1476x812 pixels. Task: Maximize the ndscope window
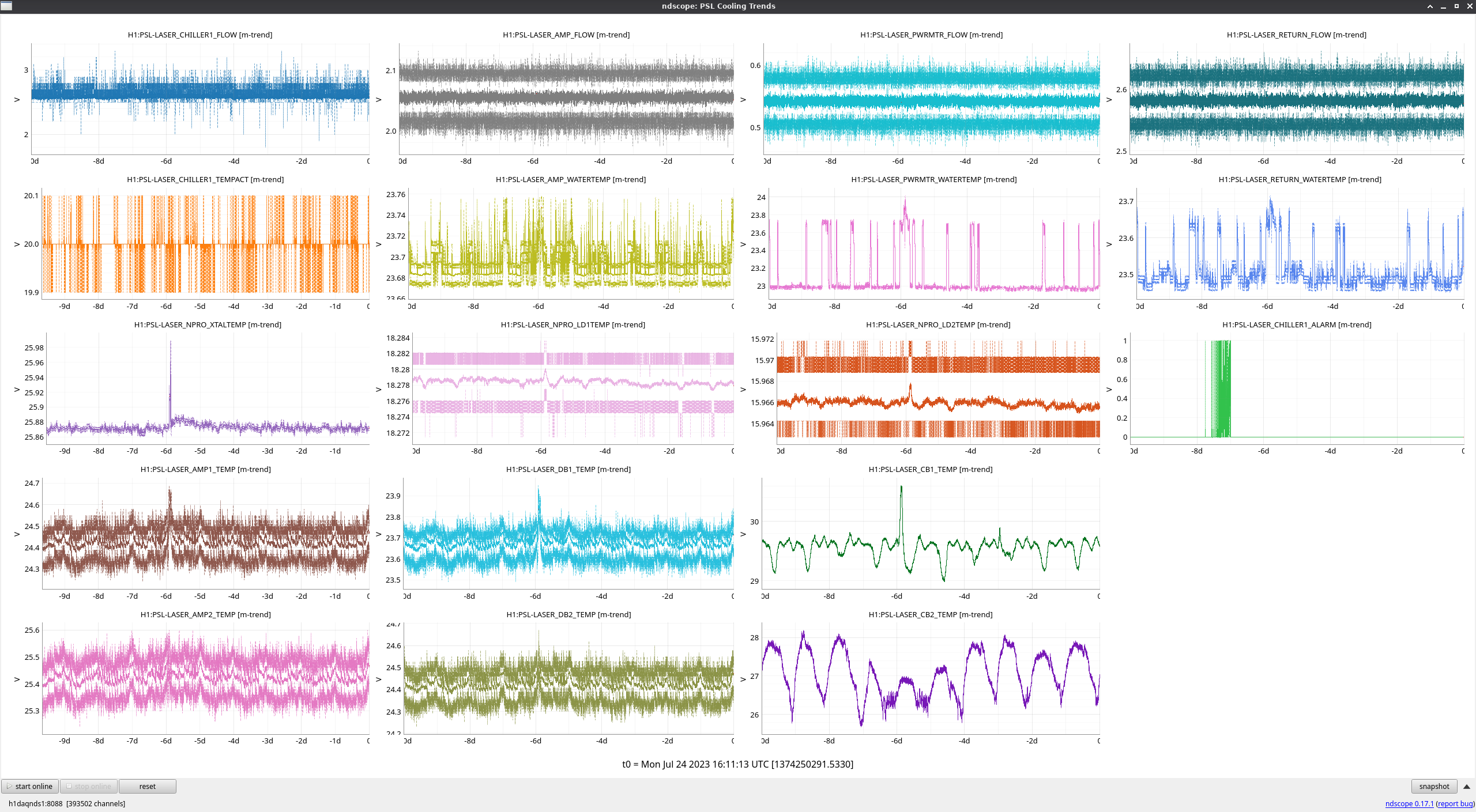1456,6
